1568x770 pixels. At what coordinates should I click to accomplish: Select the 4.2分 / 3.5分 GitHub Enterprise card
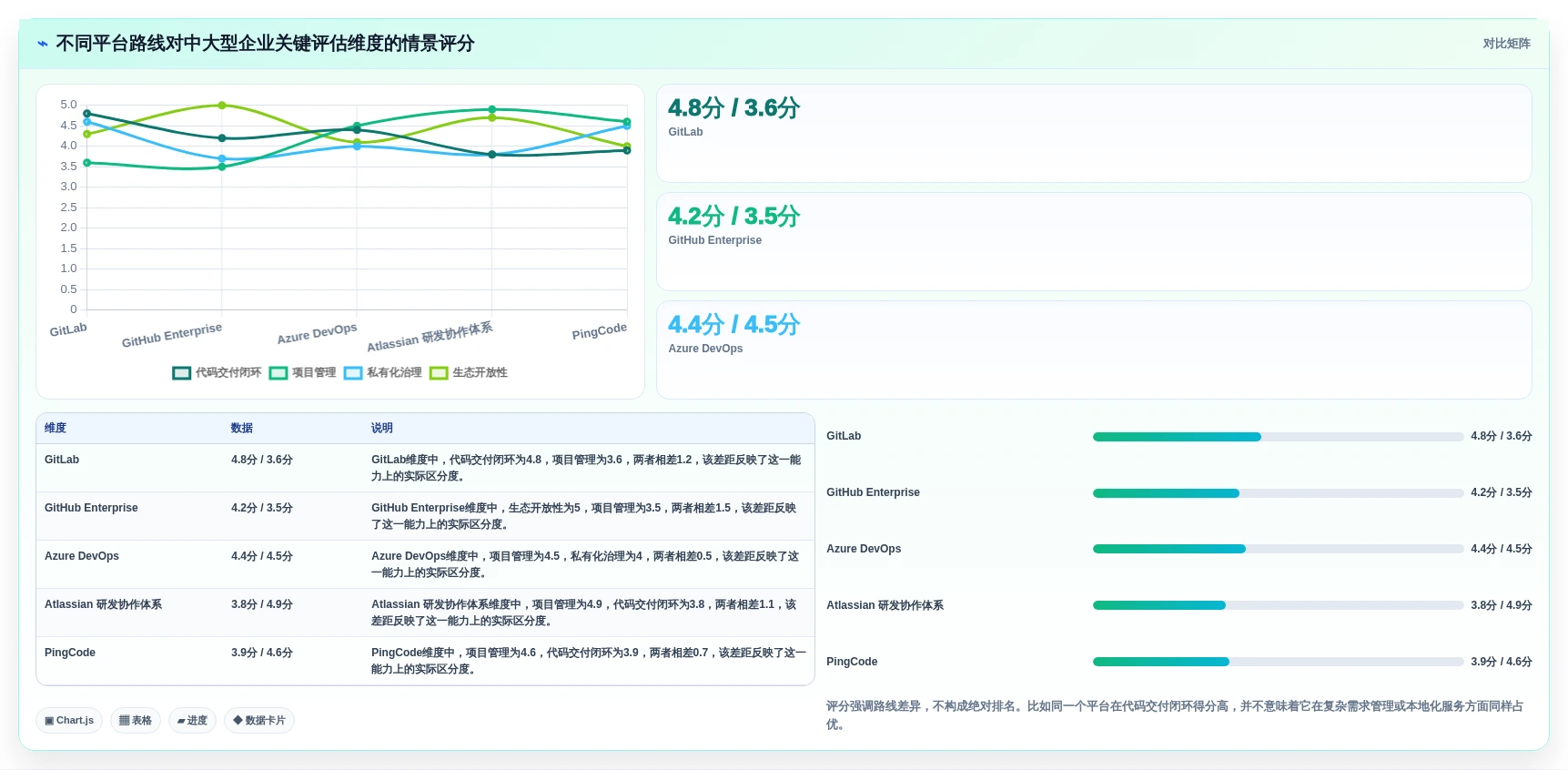click(1094, 242)
